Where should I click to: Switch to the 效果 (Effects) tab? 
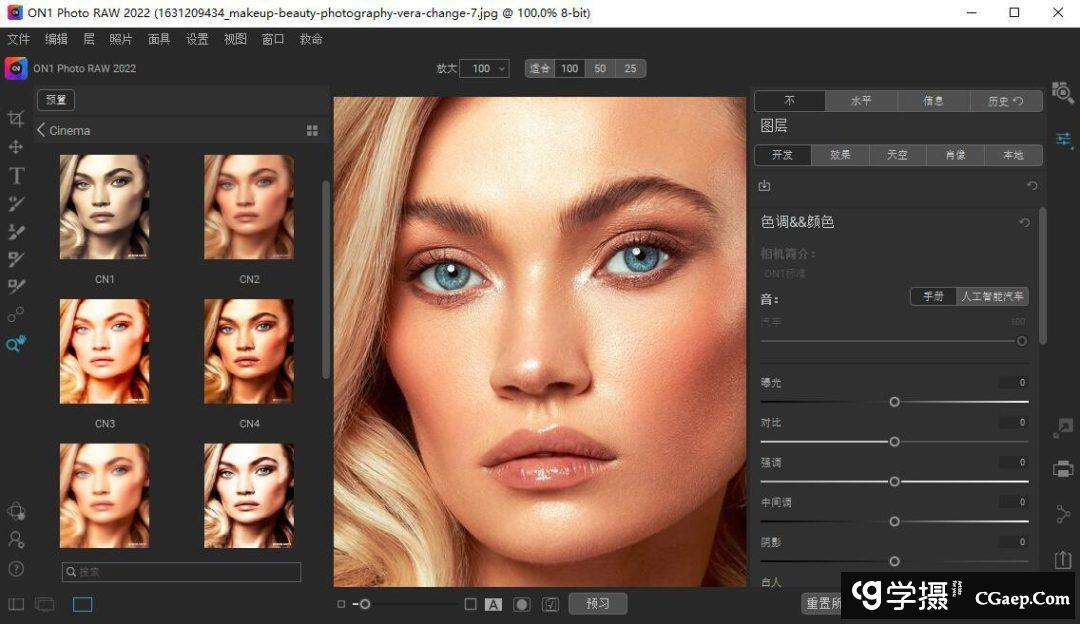(840, 155)
